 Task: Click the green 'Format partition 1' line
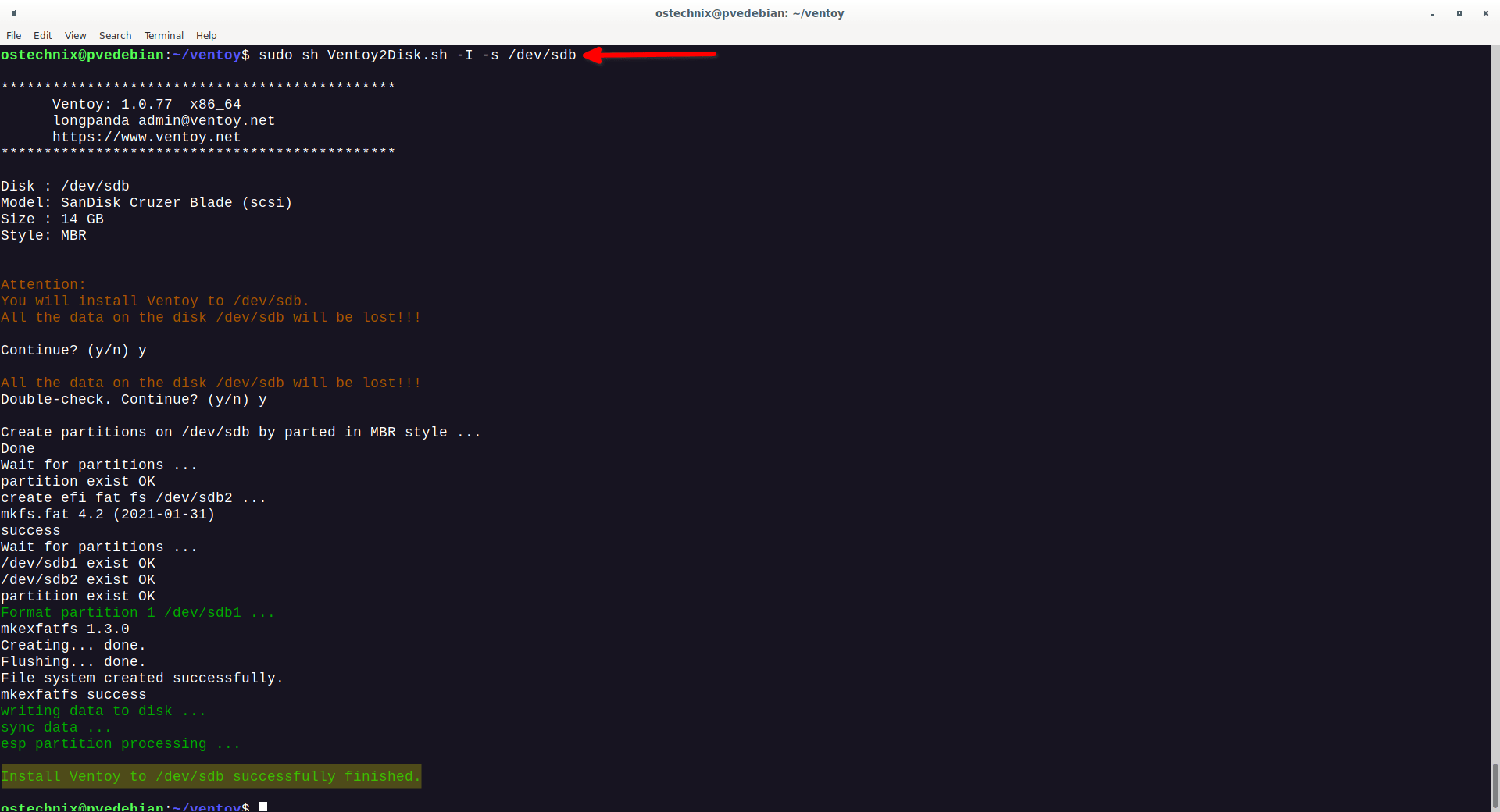(137, 612)
